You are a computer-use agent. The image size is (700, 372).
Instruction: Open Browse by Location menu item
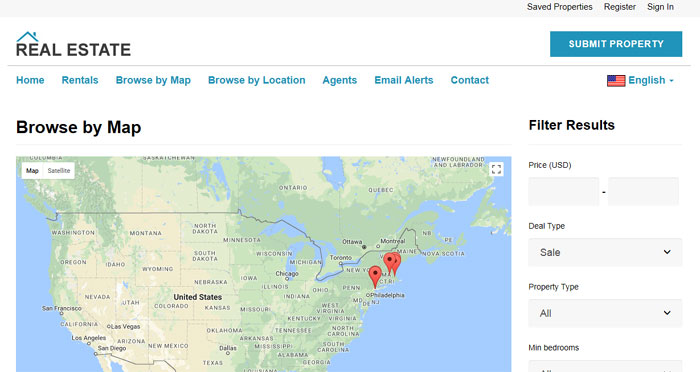coord(257,80)
